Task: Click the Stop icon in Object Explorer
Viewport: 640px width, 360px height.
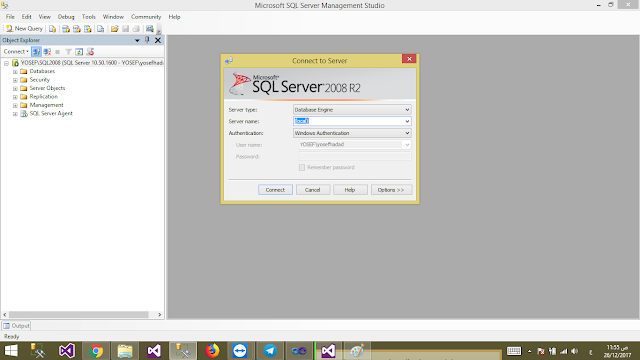Action: 58,52
